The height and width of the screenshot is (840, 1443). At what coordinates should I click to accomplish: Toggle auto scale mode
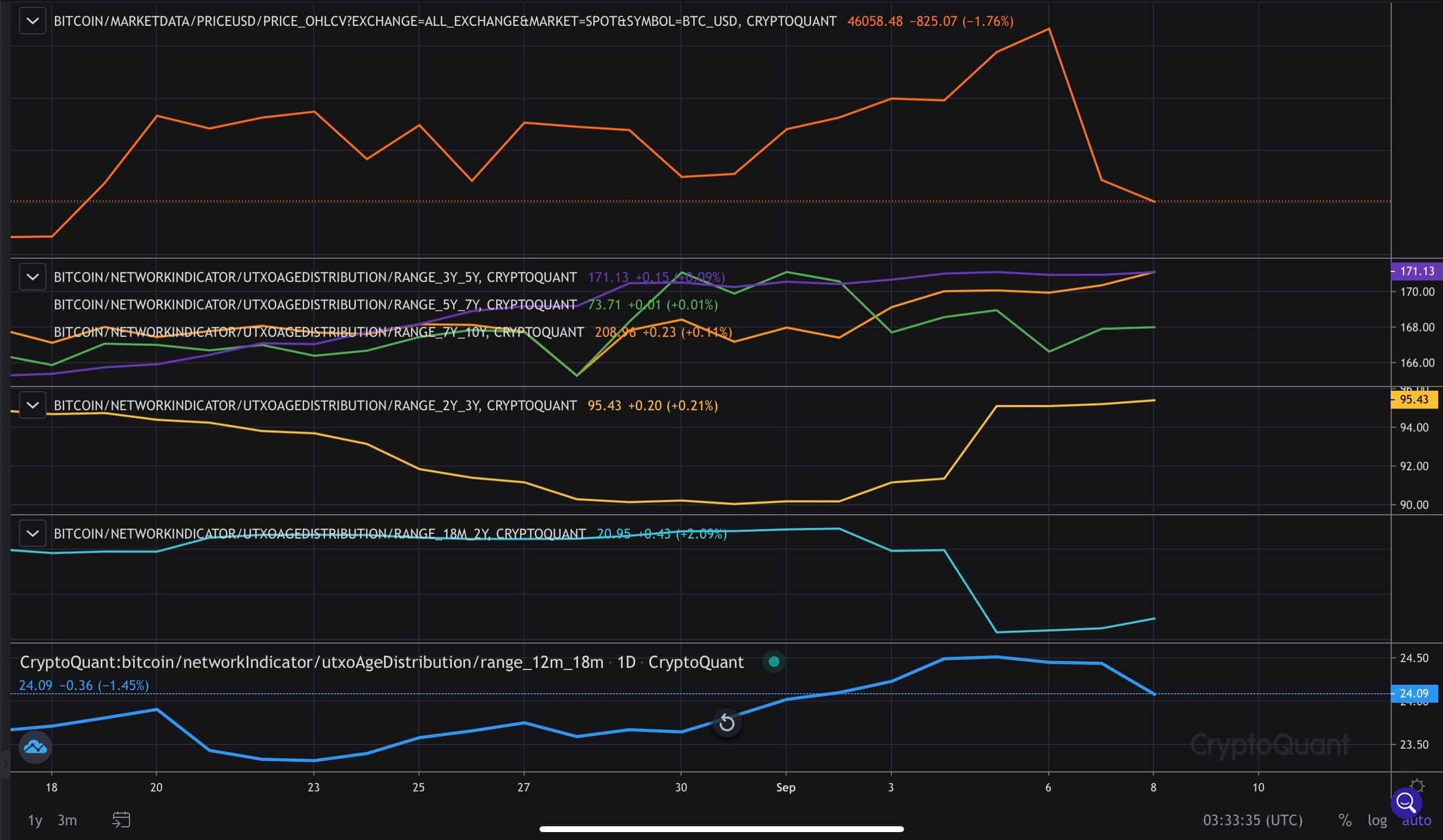click(1417, 820)
